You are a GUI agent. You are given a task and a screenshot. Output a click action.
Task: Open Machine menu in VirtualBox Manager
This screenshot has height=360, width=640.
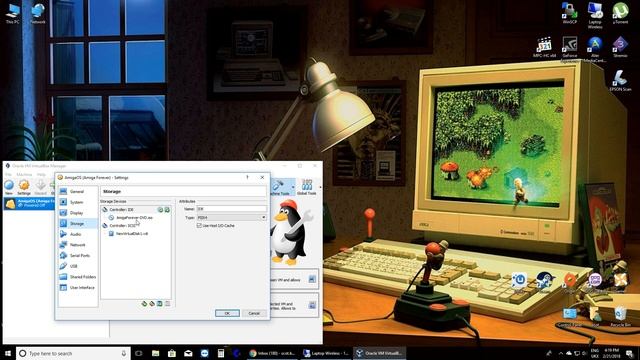[x=24, y=174]
